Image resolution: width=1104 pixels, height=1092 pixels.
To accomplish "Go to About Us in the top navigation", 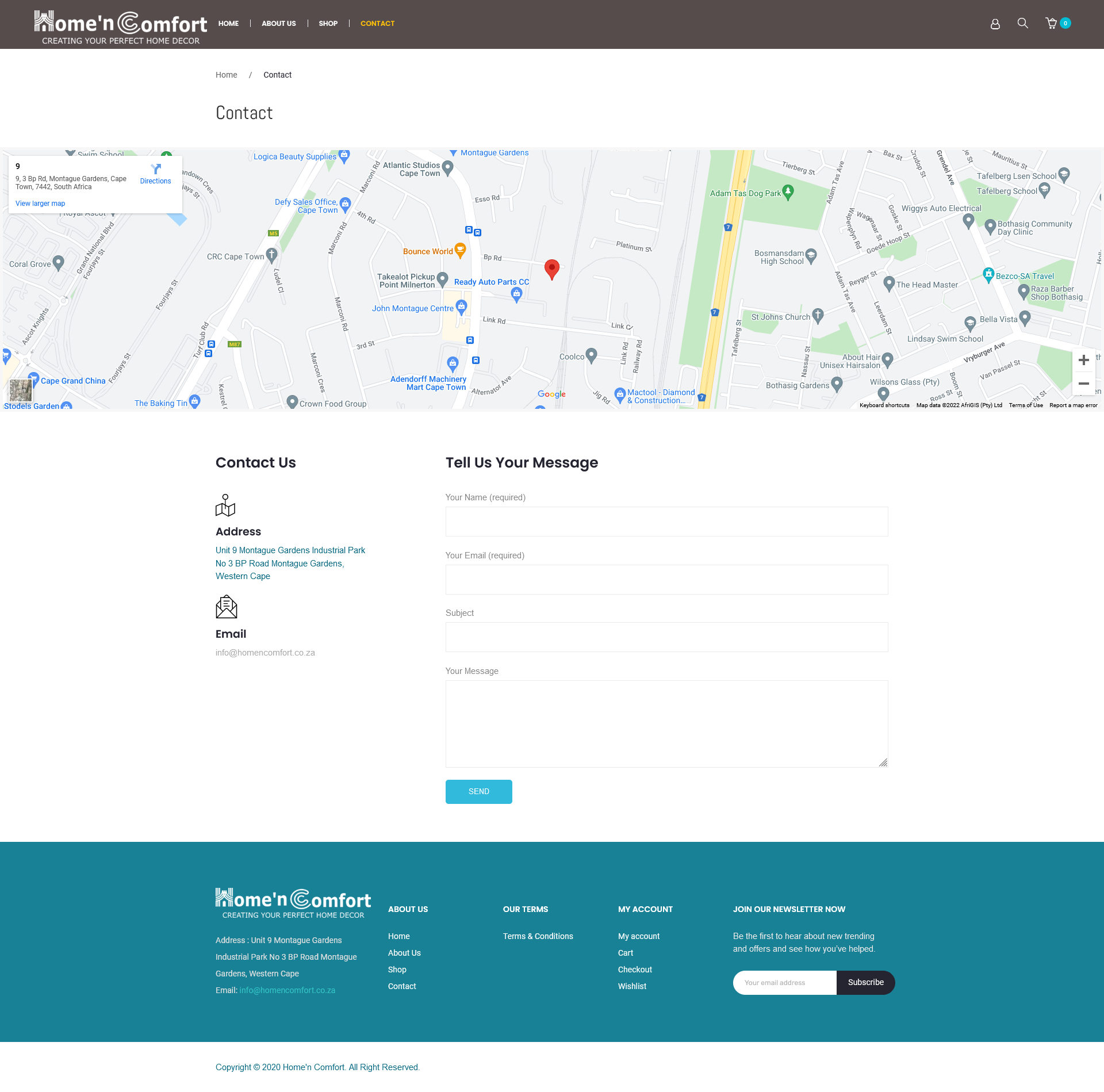I will coord(278,24).
